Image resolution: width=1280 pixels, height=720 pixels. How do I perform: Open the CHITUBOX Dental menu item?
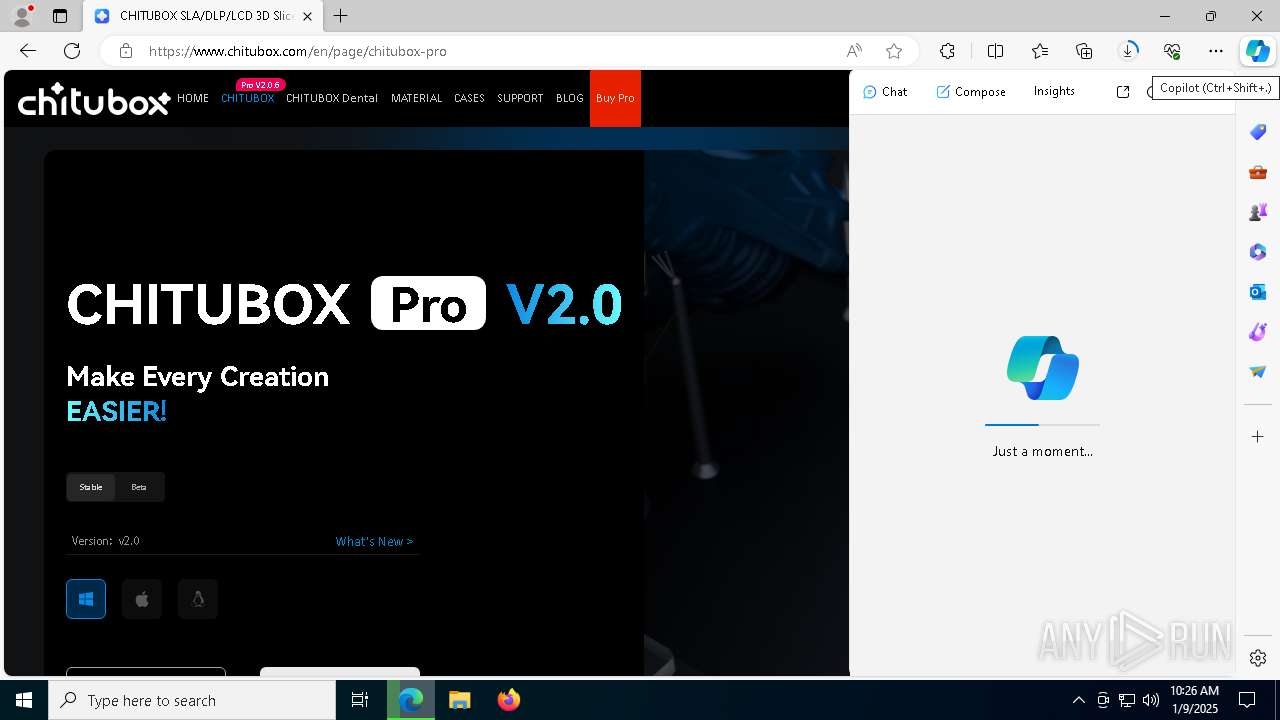(x=332, y=98)
